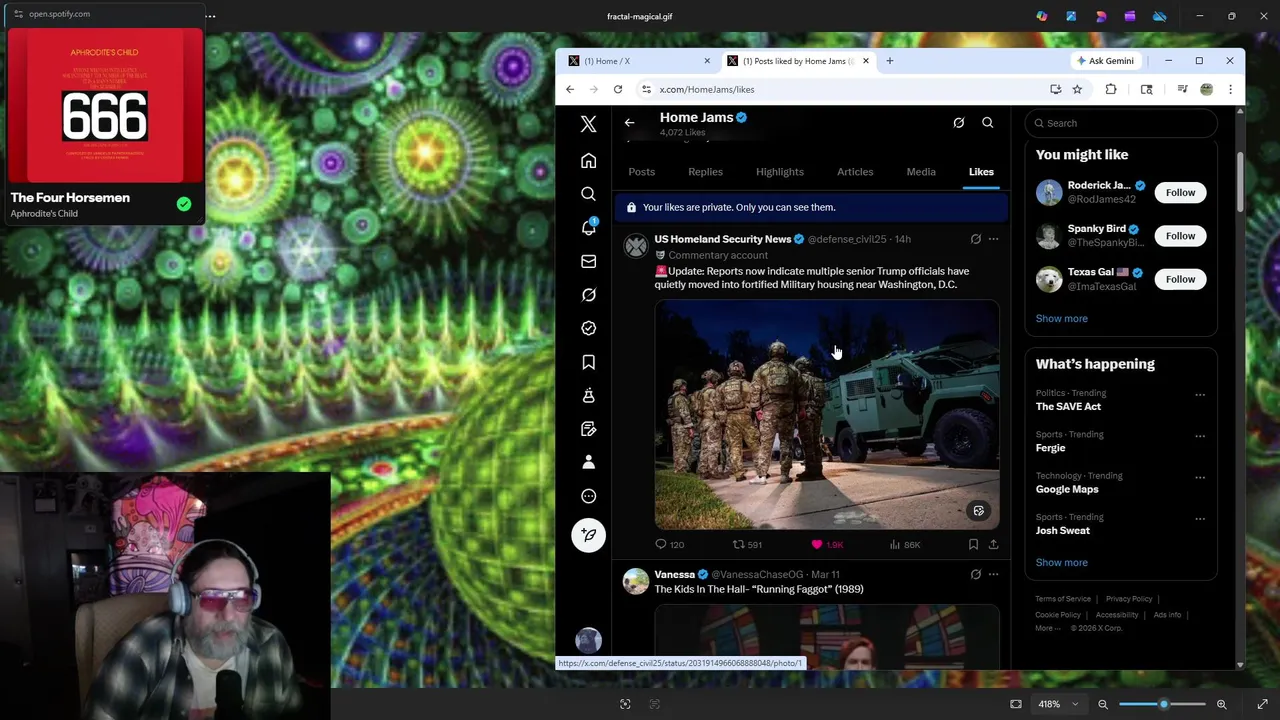Open zoom percentage dropdown showing 418%
This screenshot has height=720, width=1280.
[x=1057, y=704]
